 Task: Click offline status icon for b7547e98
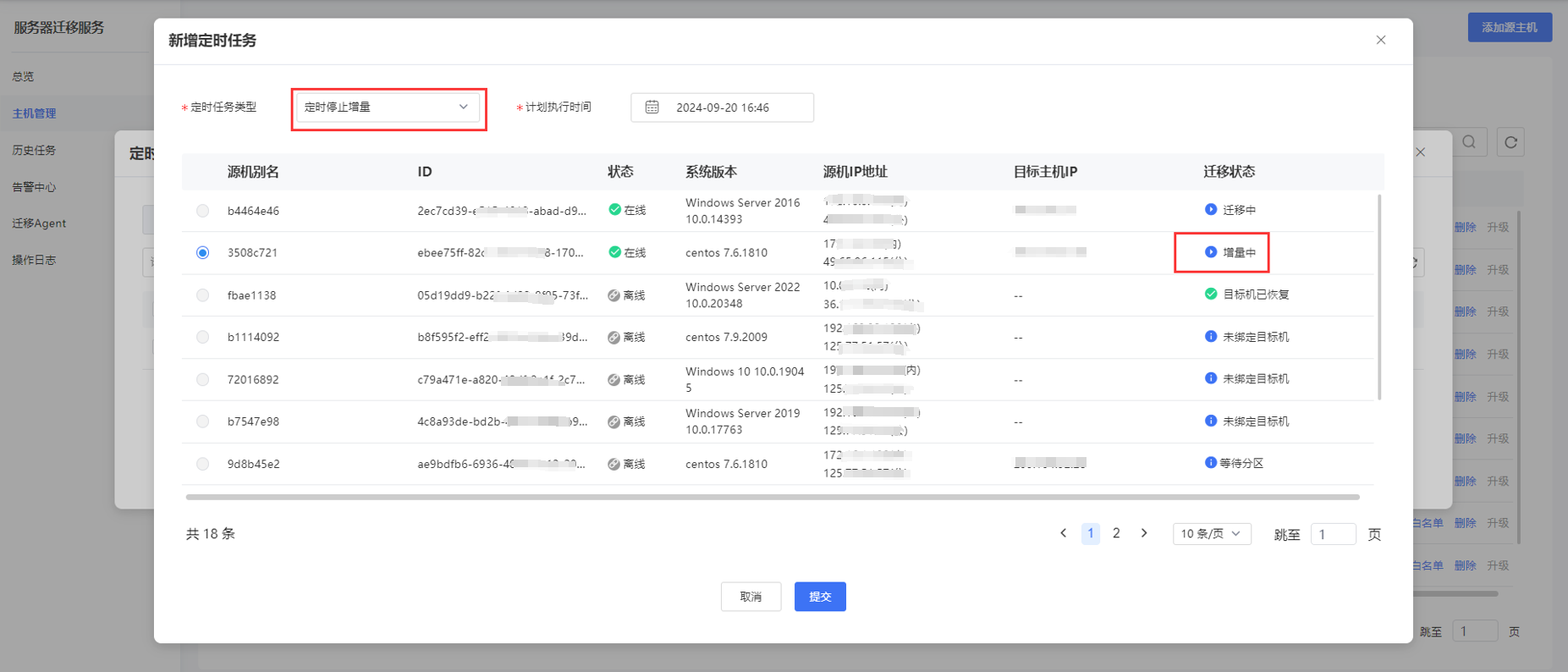[613, 421]
